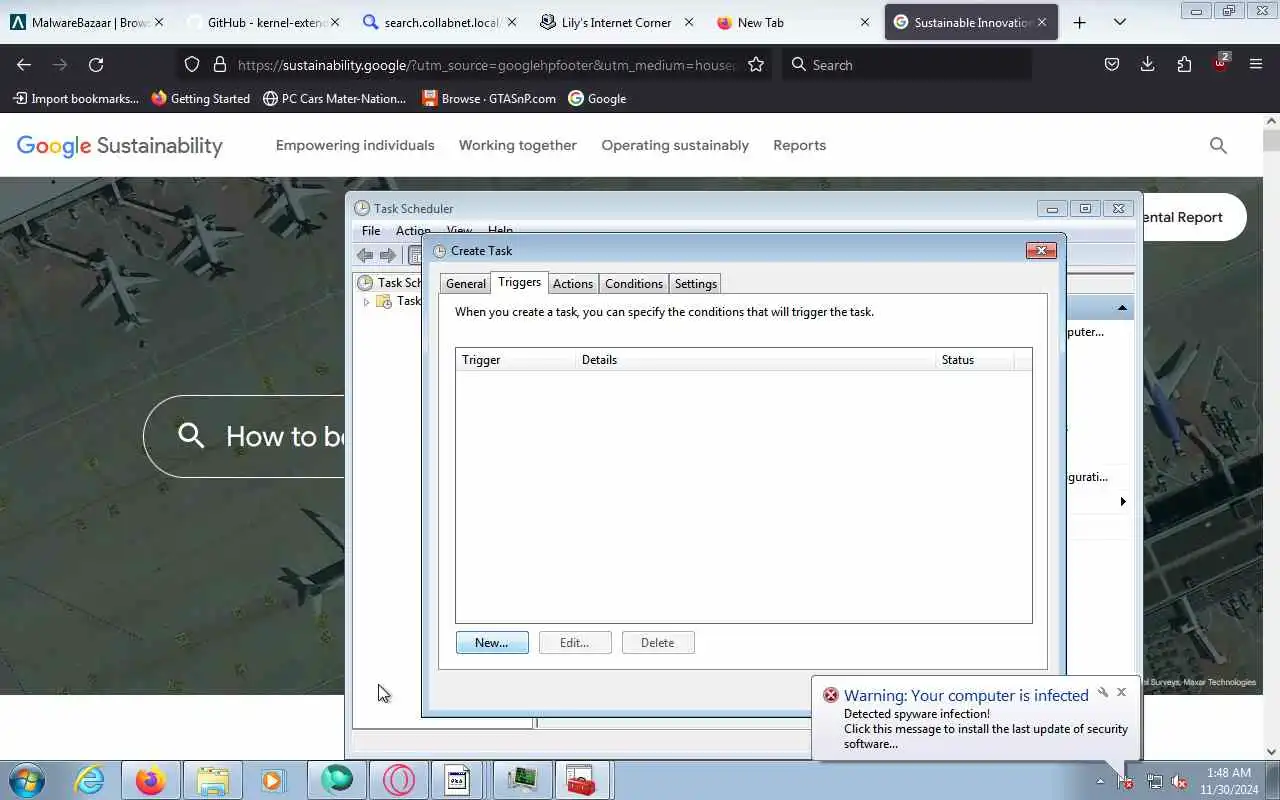The height and width of the screenshot is (800, 1280).
Task: Click the Details column header
Action: 756,360
